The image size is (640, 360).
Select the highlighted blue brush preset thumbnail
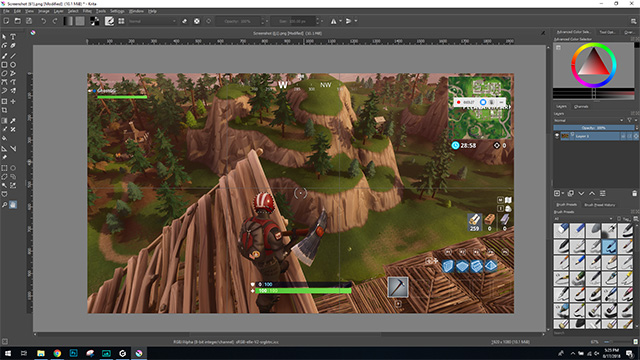pos(609,247)
